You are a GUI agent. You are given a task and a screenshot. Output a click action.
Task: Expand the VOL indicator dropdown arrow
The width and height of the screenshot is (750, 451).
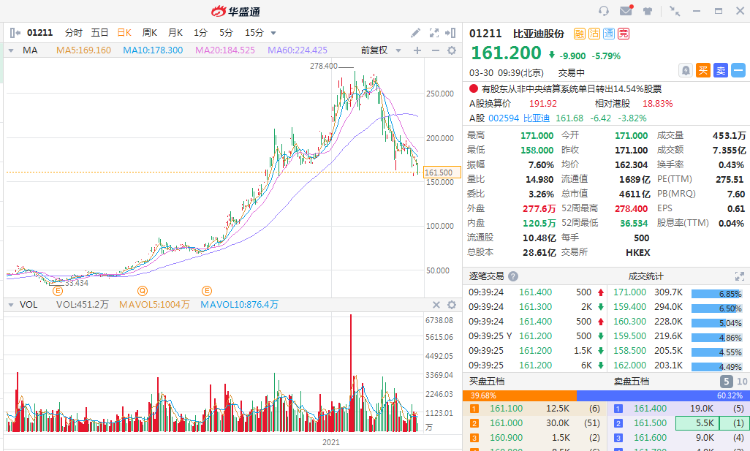click(x=11, y=305)
